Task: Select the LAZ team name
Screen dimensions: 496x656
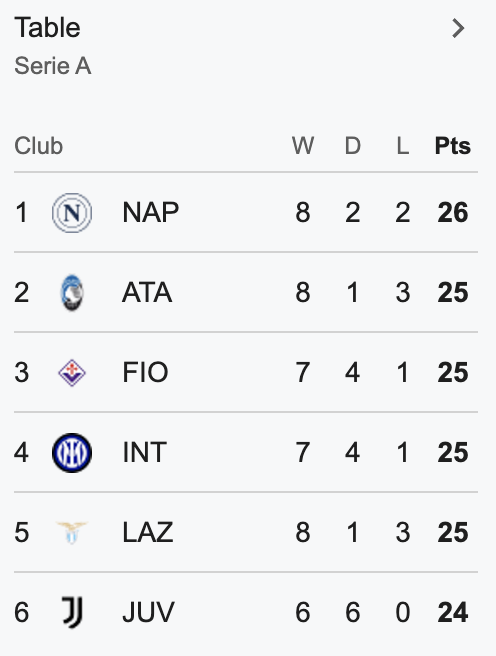Action: pyautogui.click(x=148, y=532)
